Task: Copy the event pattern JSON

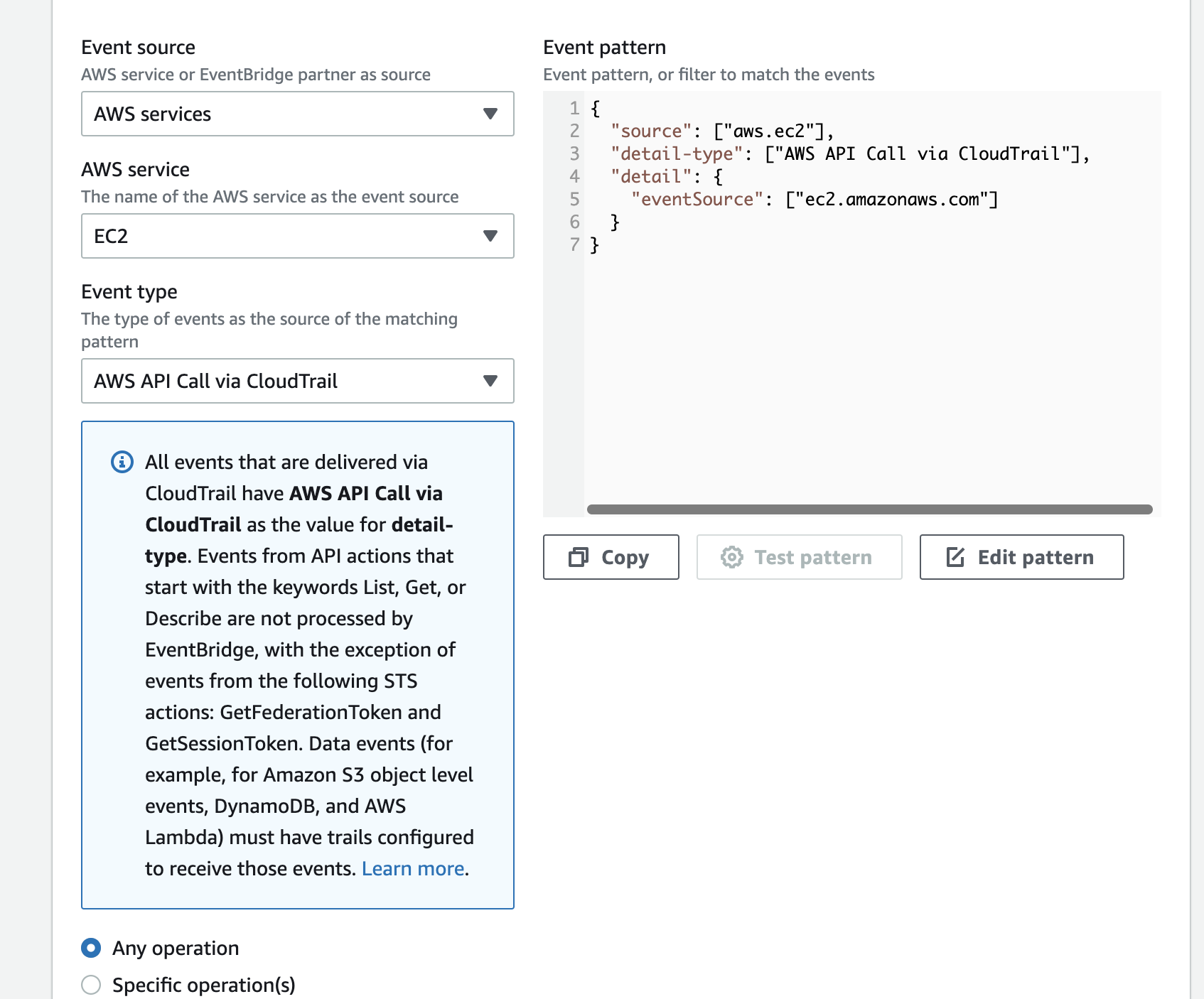Action: coord(611,557)
